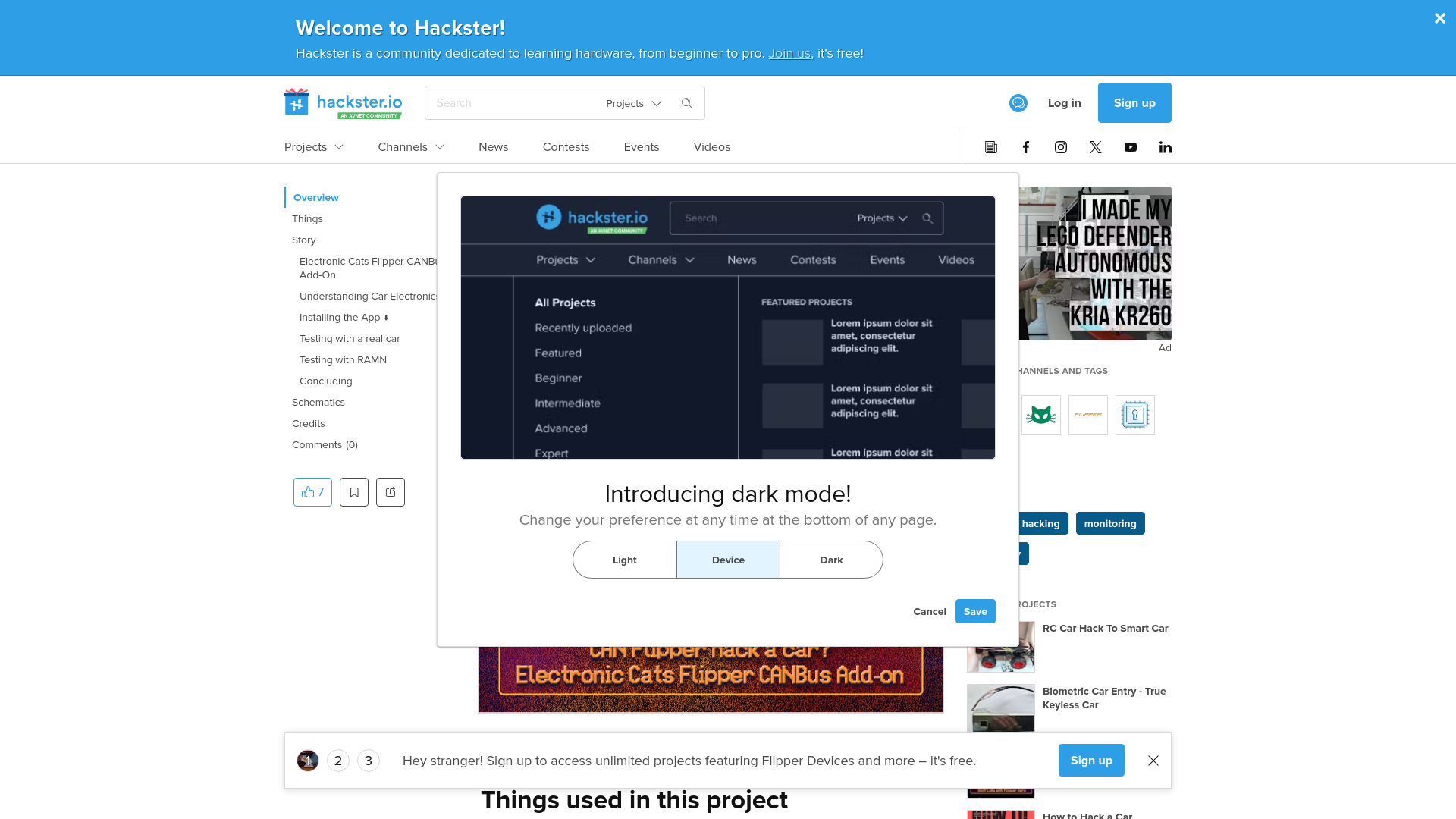Open the Projects search scope dropdown
This screenshot has height=819, width=1456.
tap(634, 103)
